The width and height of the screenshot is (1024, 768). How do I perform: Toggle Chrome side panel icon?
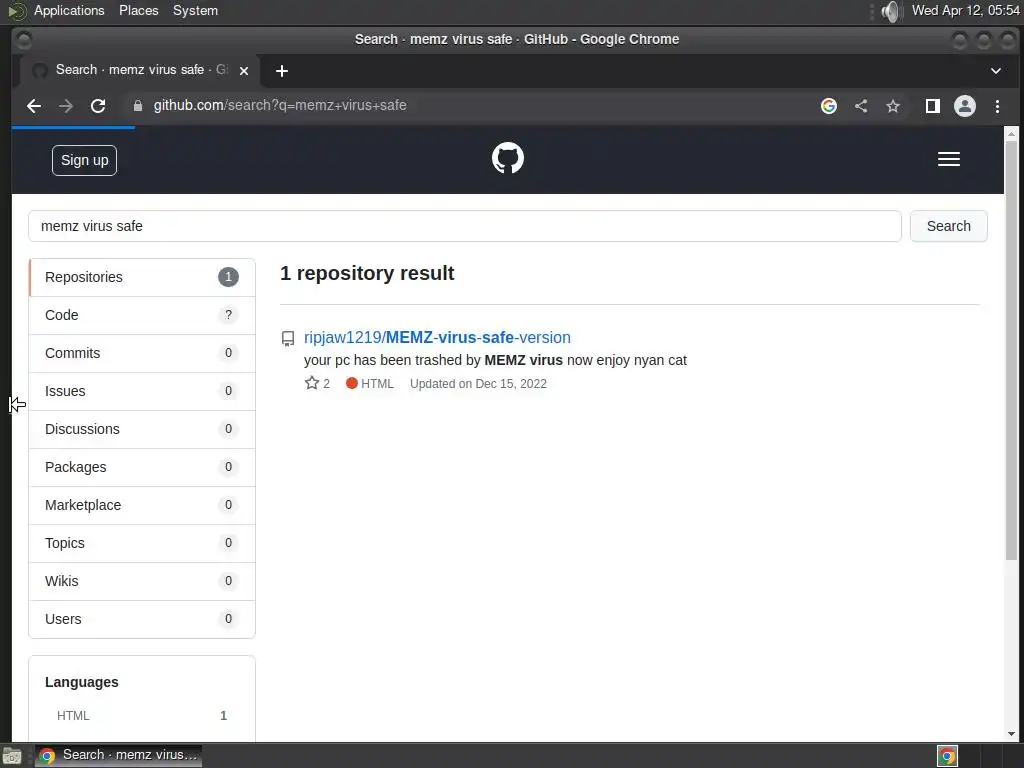point(933,106)
